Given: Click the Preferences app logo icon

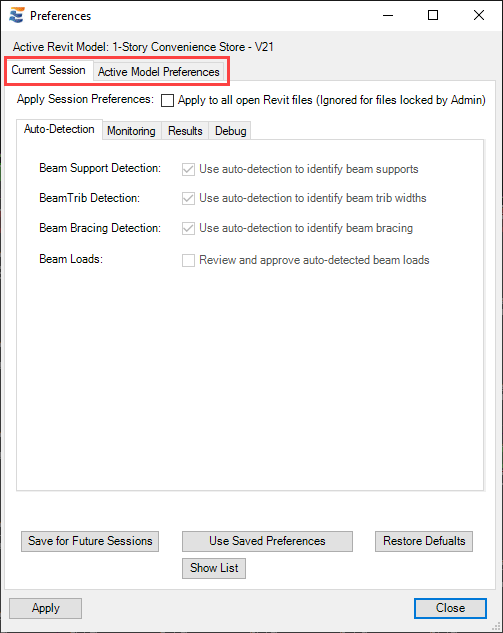Looking at the screenshot, I should tap(17, 15).
